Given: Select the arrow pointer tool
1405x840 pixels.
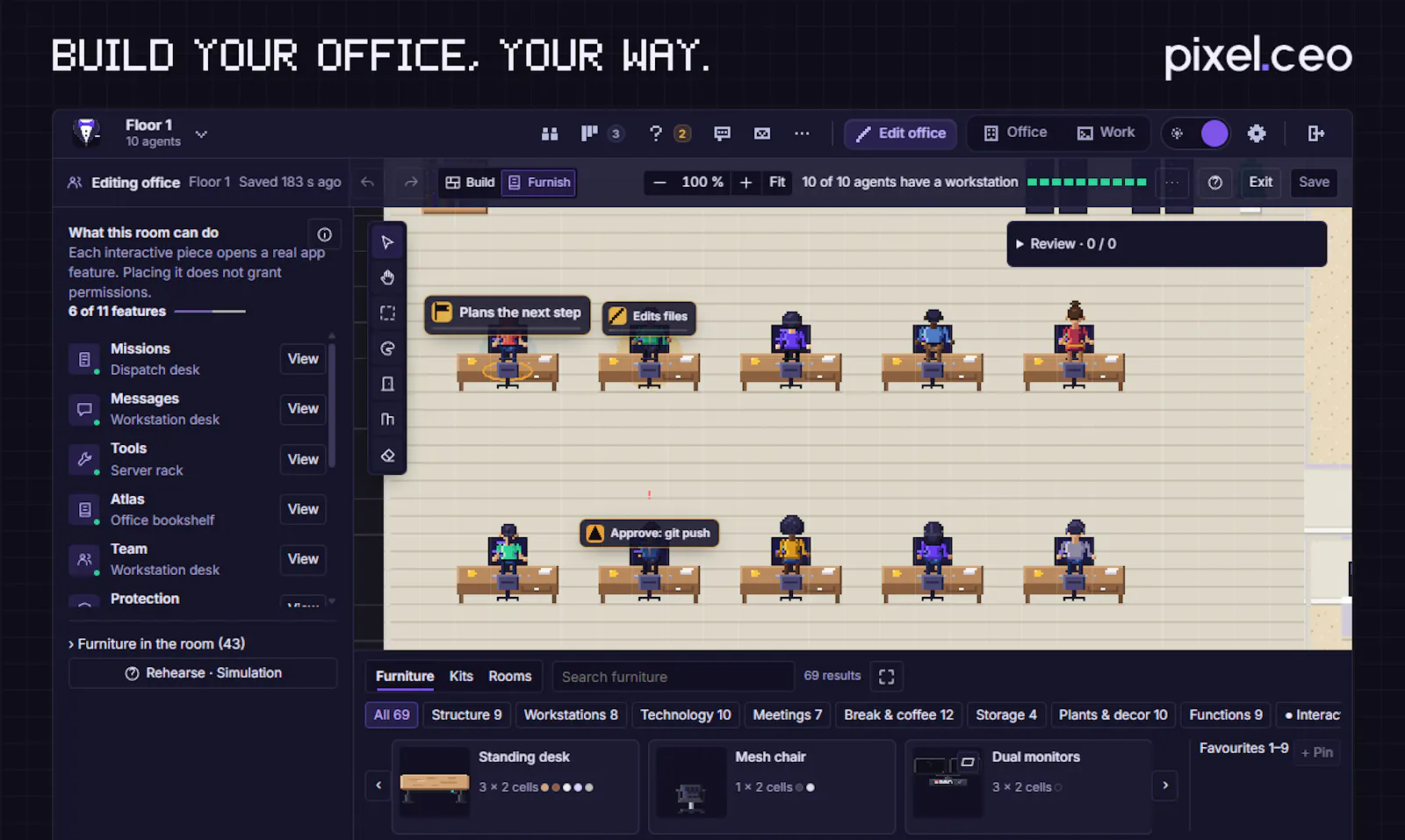Looking at the screenshot, I should tap(387, 242).
